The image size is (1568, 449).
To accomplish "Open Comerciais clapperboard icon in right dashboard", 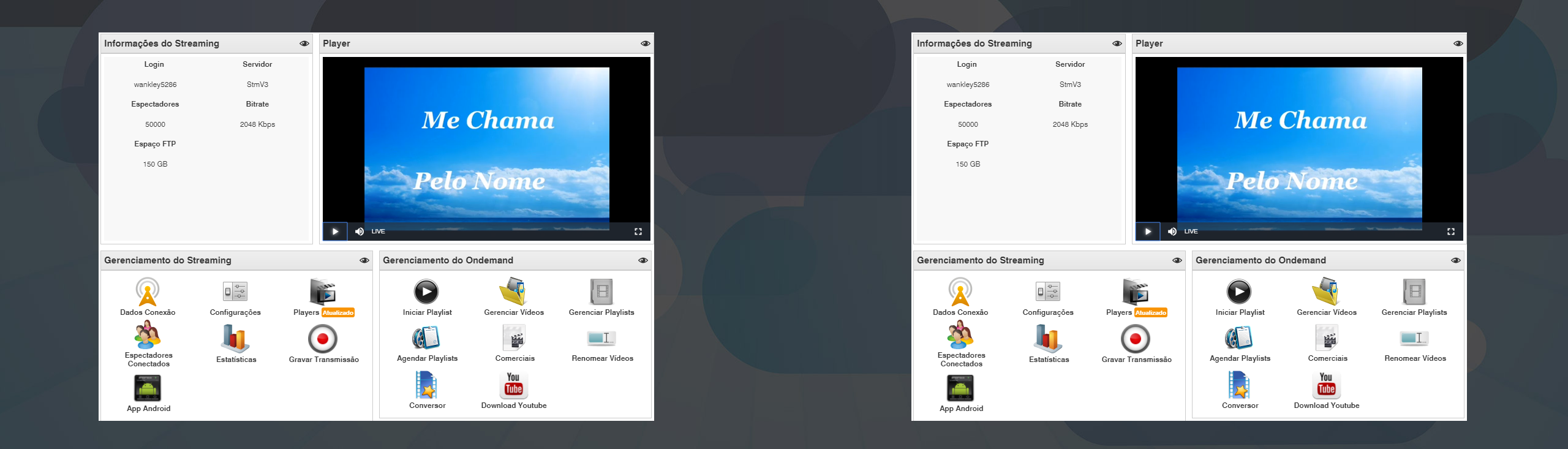I will pos(1327,338).
